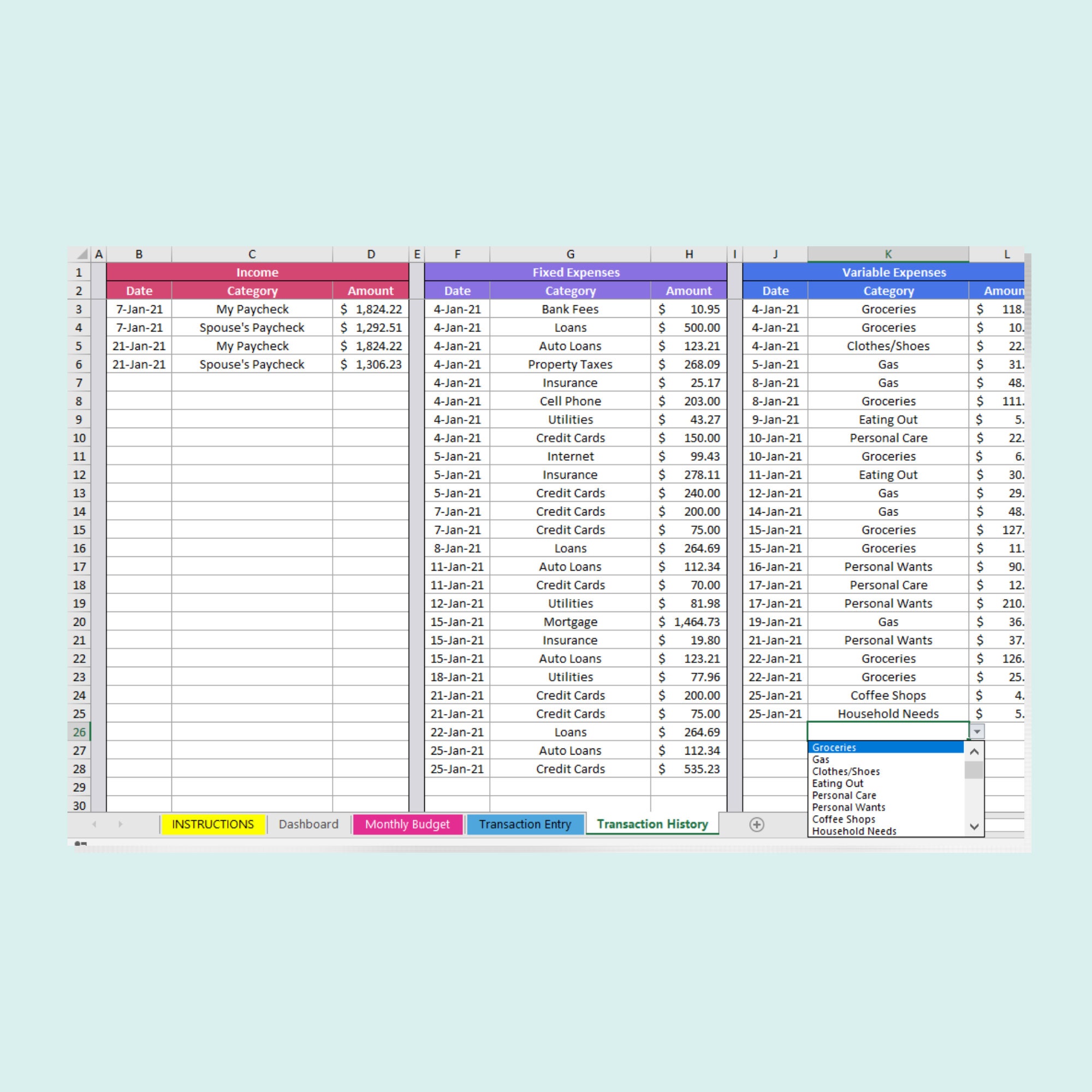Select Spouse's Paycheck cell in row 4

[x=252, y=328]
